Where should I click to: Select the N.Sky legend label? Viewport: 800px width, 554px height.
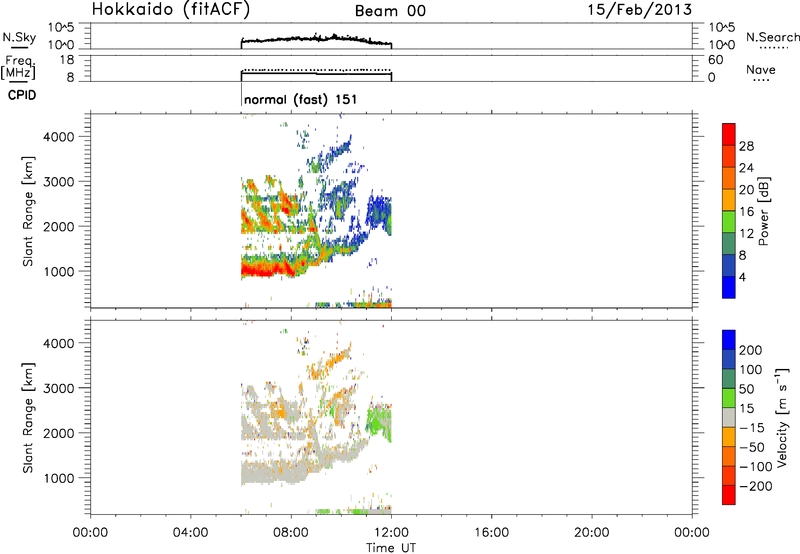click(x=19, y=37)
